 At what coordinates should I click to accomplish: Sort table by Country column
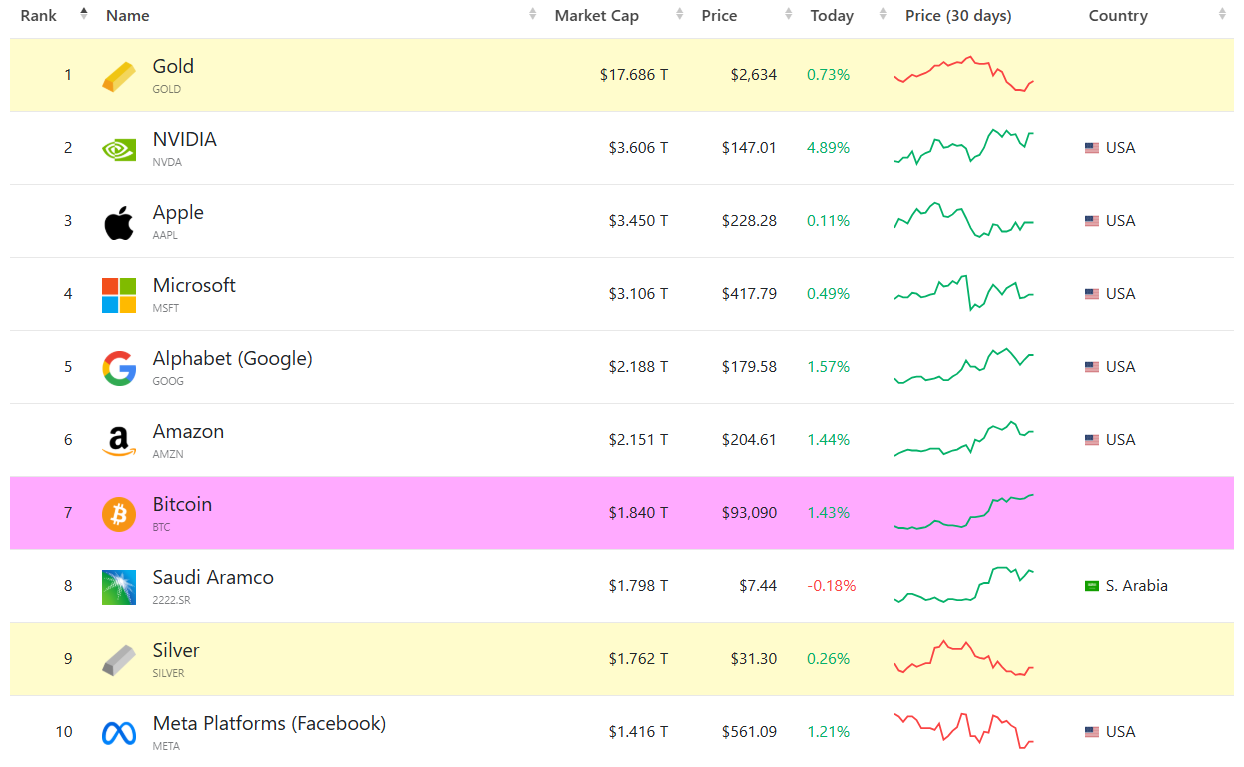(x=1118, y=16)
